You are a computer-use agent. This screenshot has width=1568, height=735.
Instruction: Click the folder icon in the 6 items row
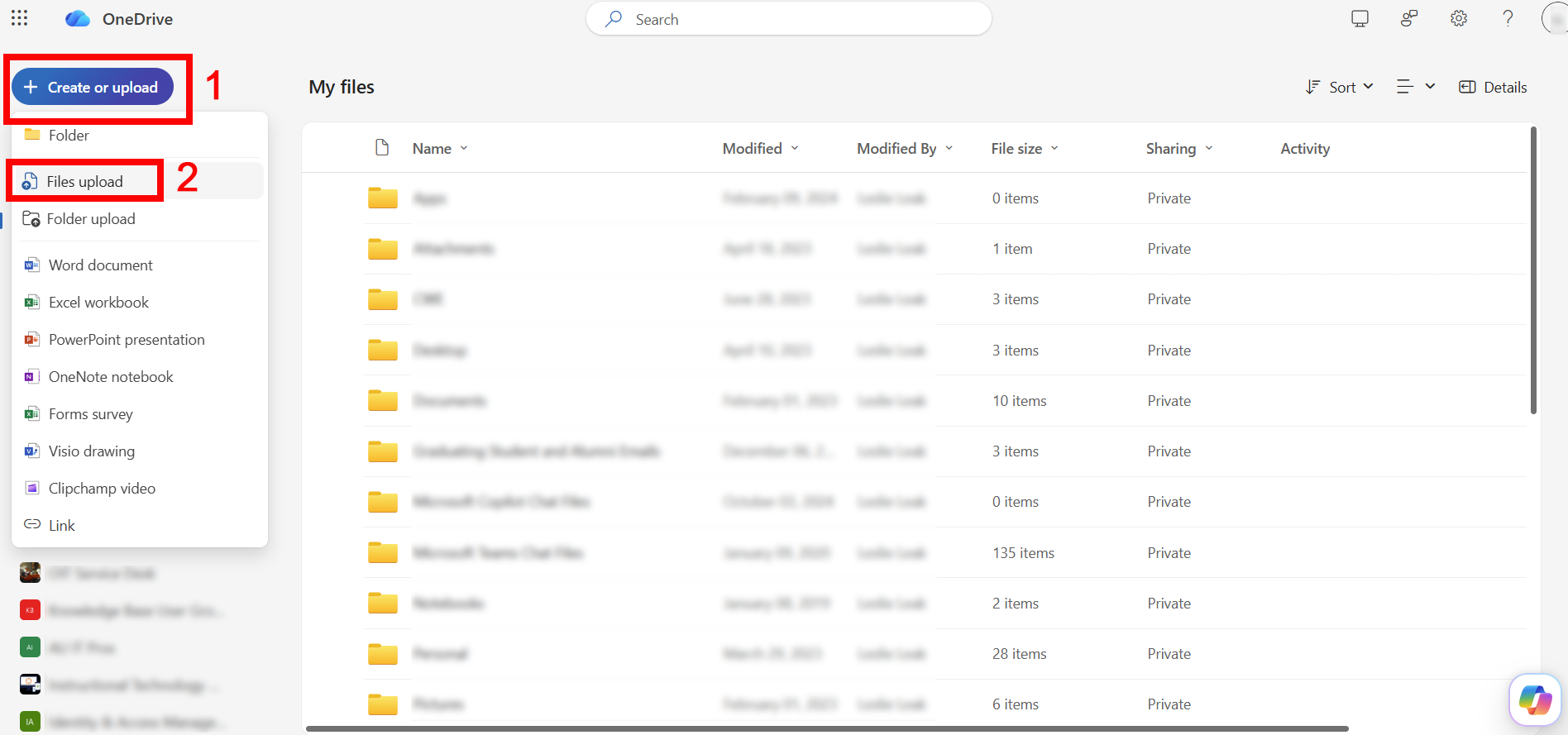click(383, 704)
